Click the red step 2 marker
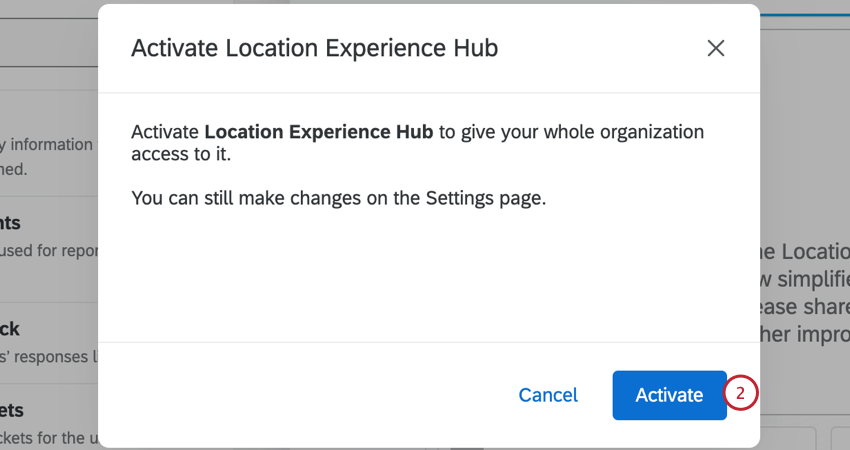The height and width of the screenshot is (450, 850). point(740,393)
